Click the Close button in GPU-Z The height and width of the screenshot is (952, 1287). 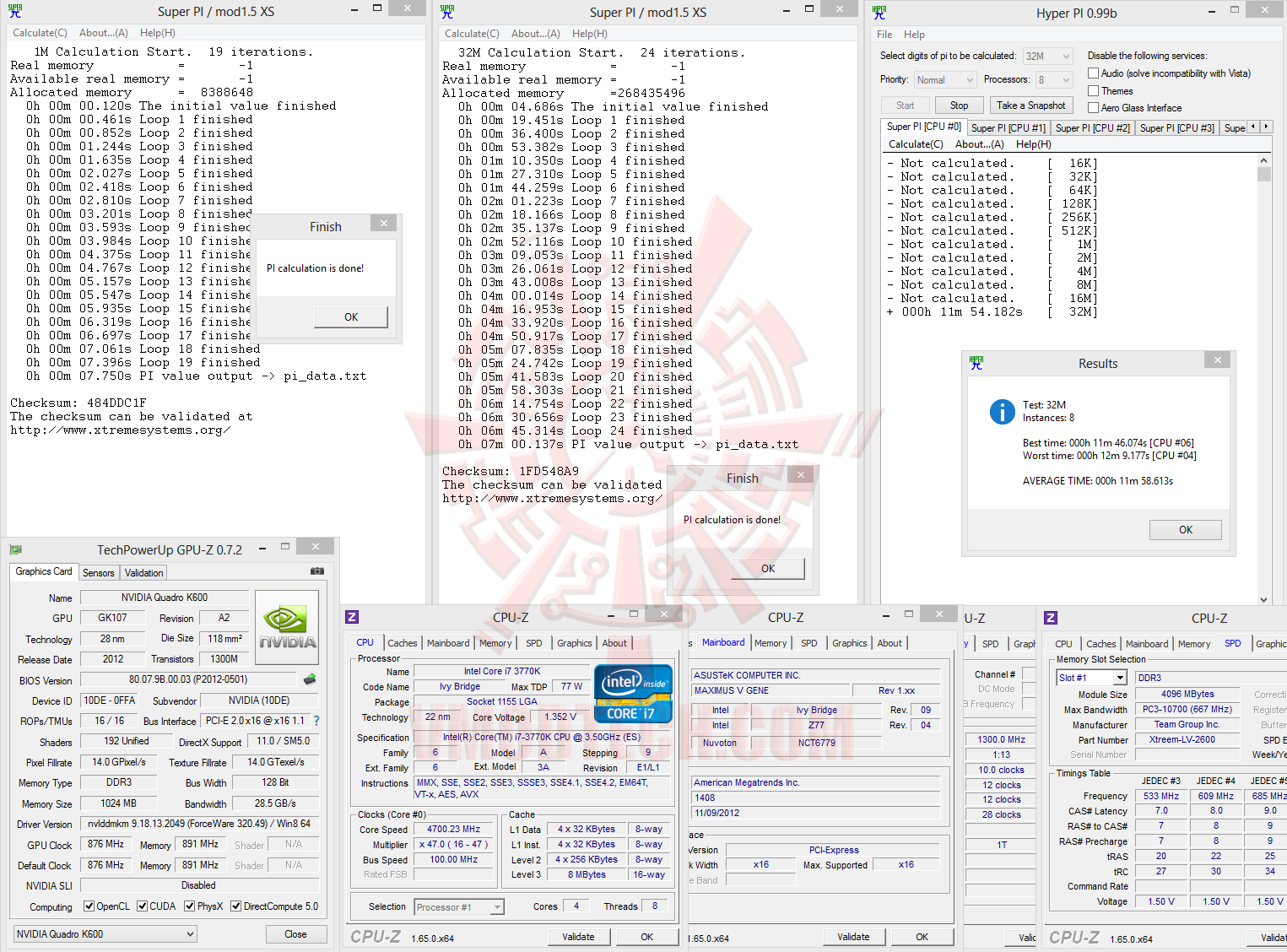point(295,934)
